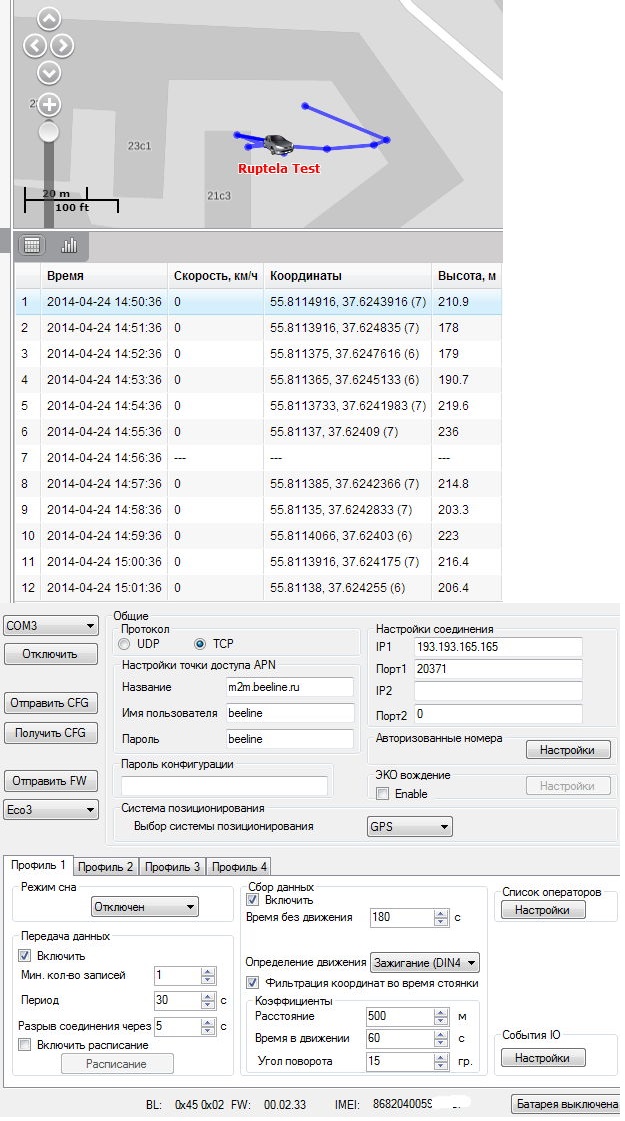The height and width of the screenshot is (1121, 625).
Task: Click the Отправить CFG button
Action: click(50, 703)
